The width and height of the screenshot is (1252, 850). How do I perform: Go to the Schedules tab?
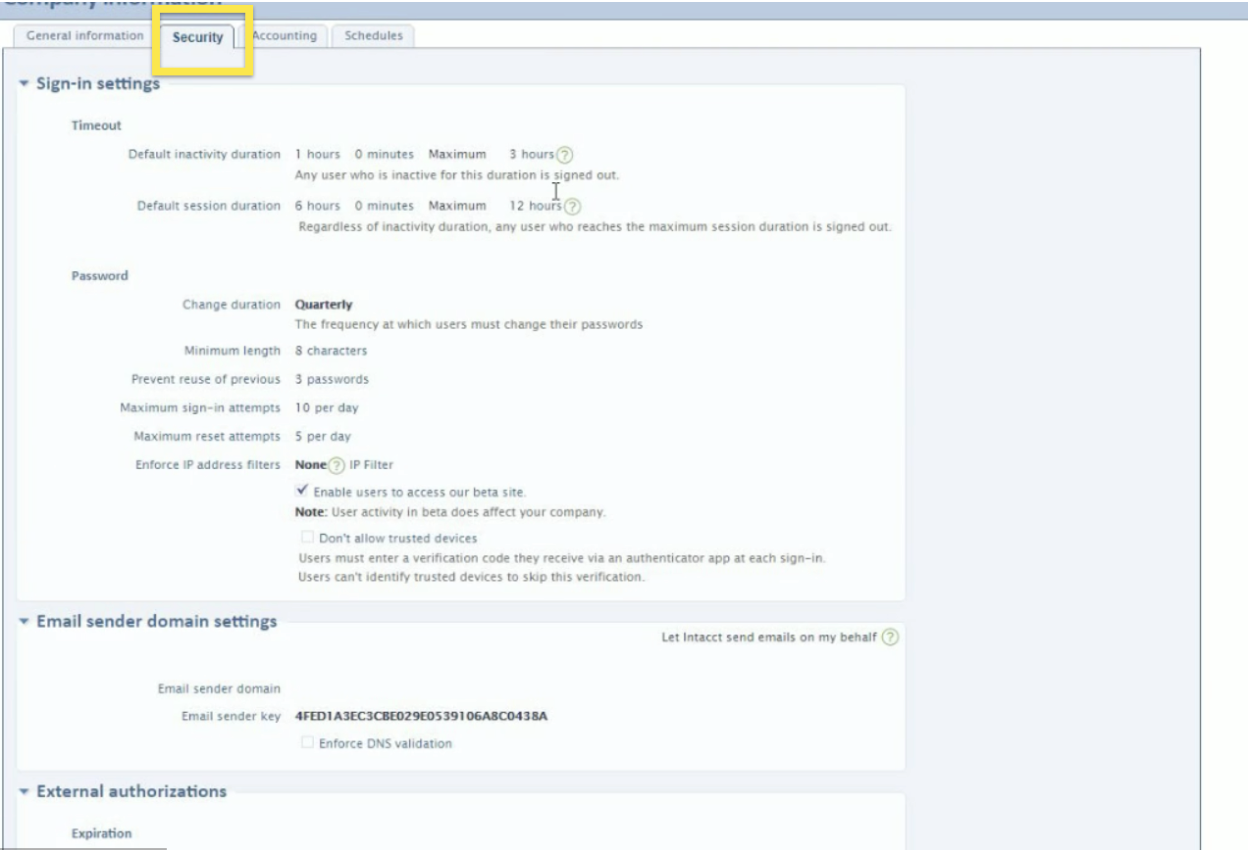pos(373,36)
